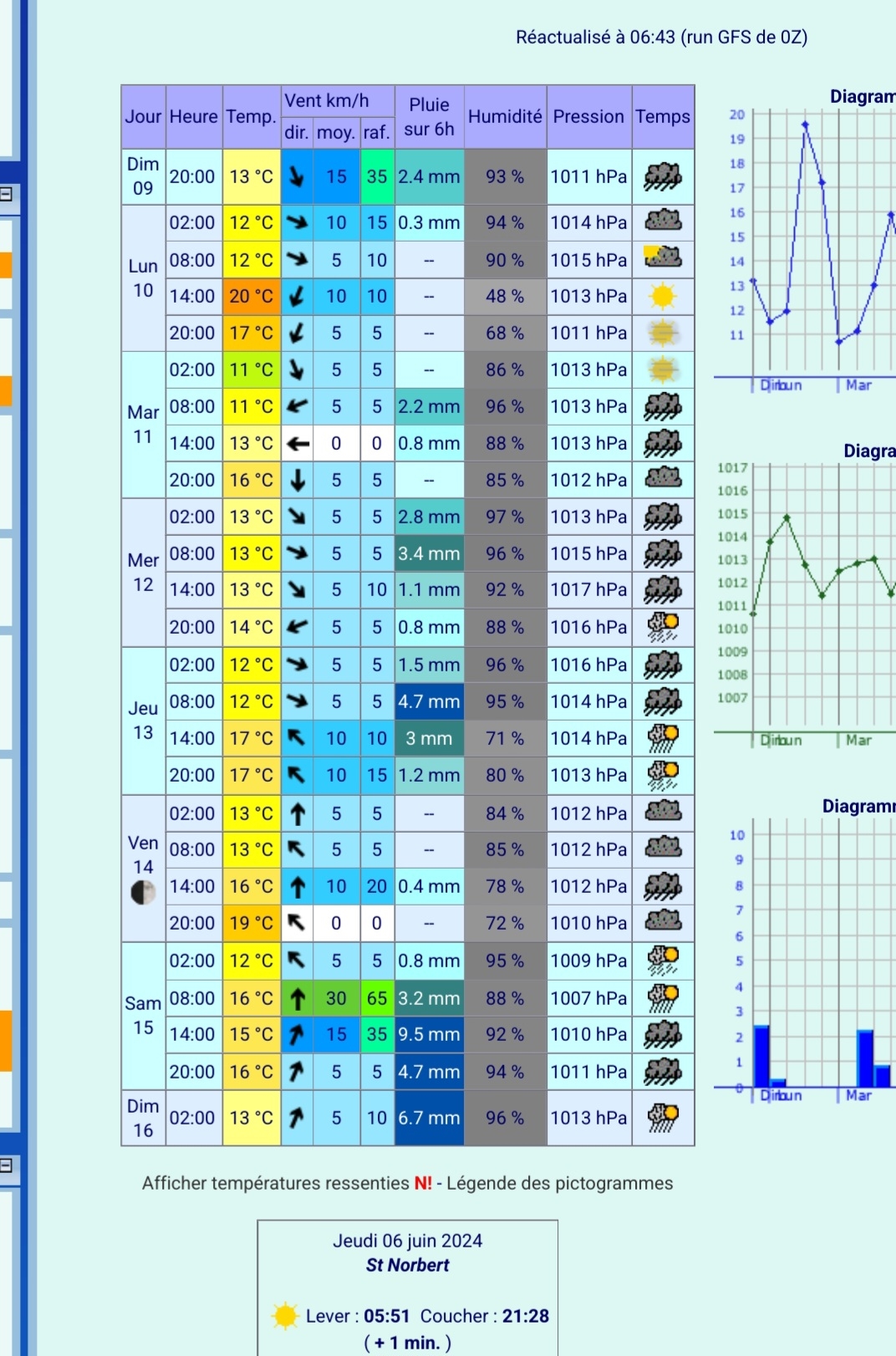Click the Mer 12 day label
Screen dimensions: 896x1356
(143, 573)
